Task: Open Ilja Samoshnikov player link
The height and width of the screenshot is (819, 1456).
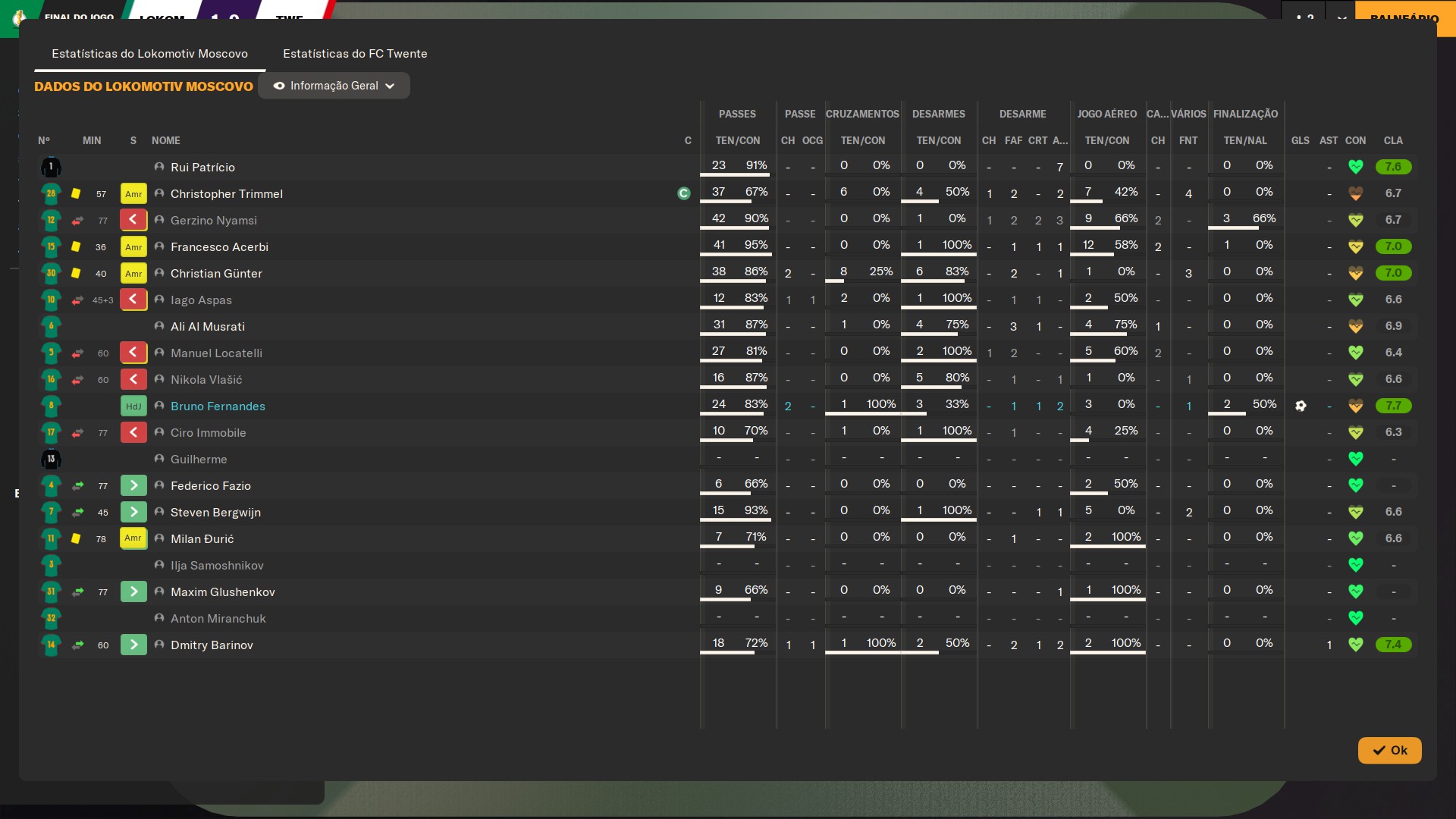Action: pos(217,566)
